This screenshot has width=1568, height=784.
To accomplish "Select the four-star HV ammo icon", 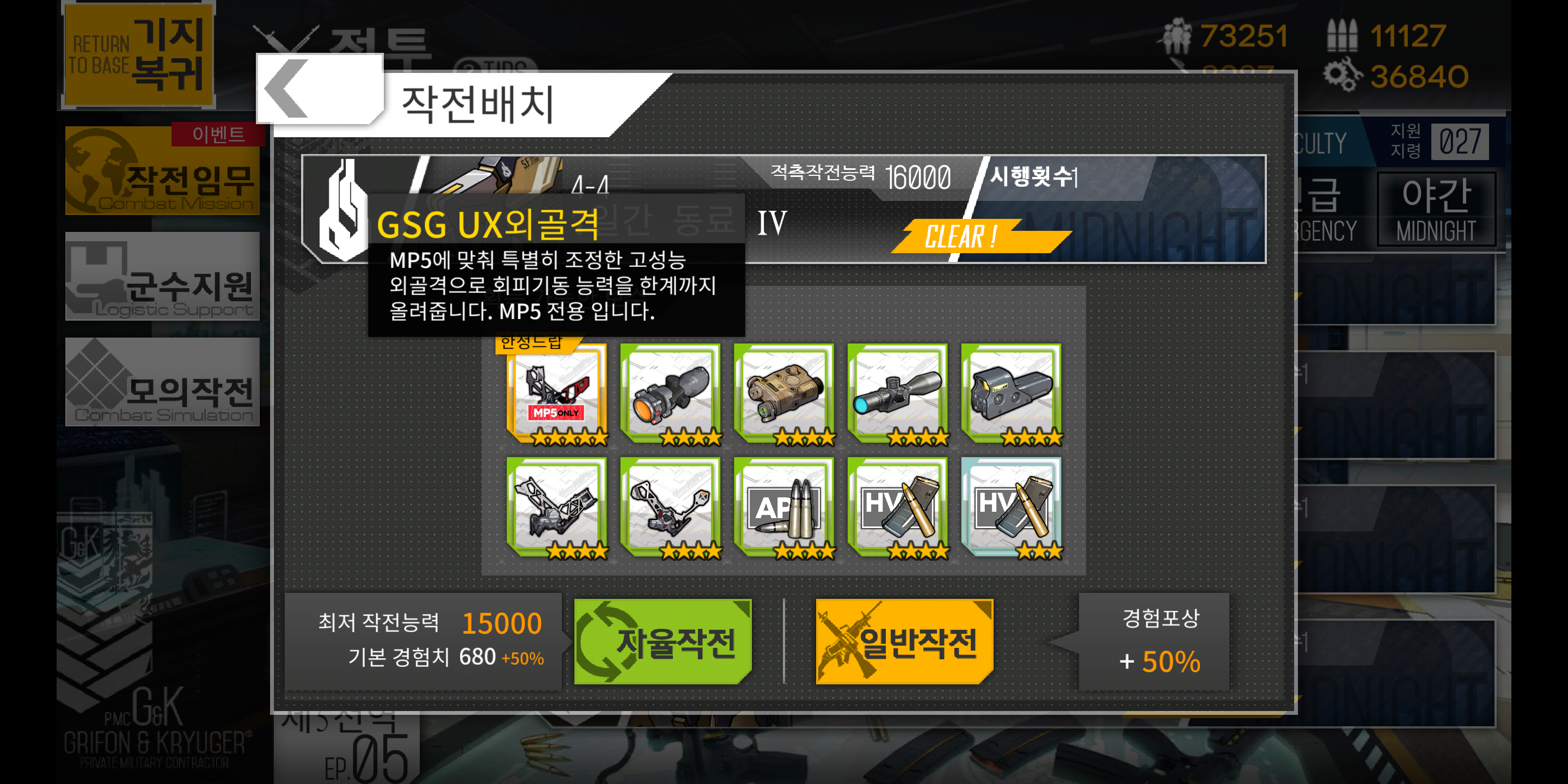I will pyautogui.click(x=898, y=507).
